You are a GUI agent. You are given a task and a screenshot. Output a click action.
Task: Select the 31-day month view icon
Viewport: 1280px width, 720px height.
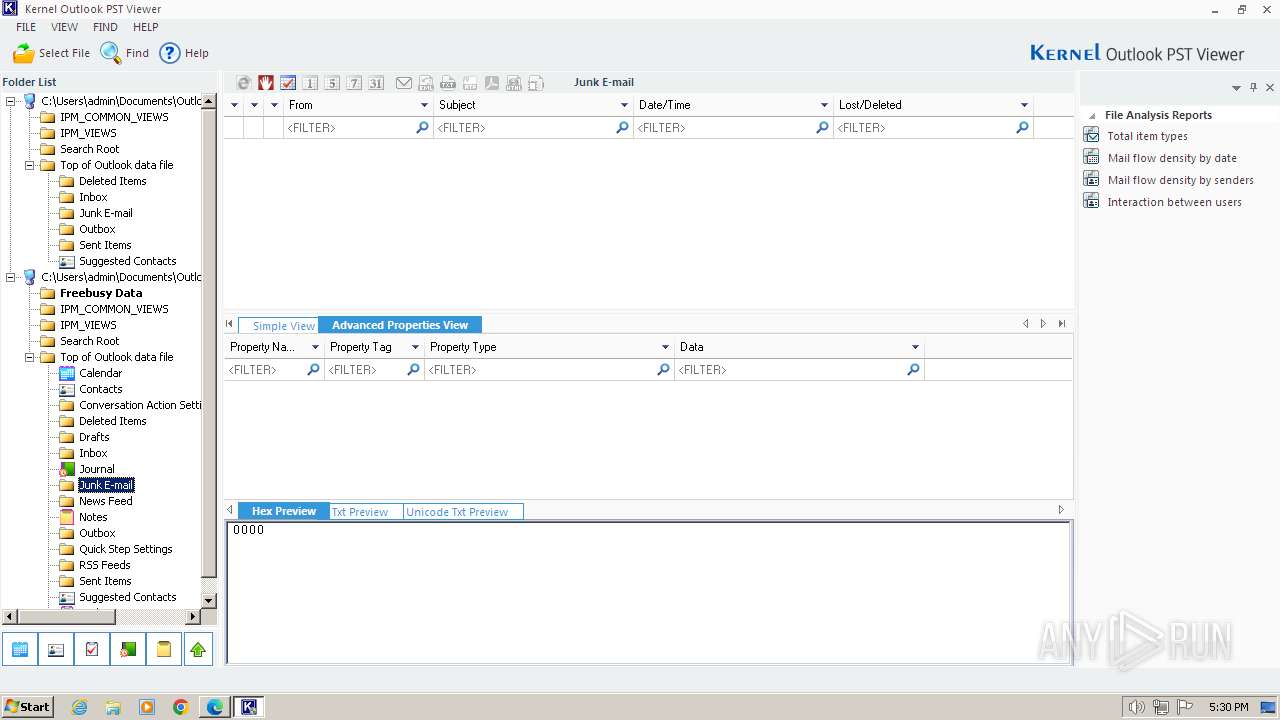pos(376,83)
